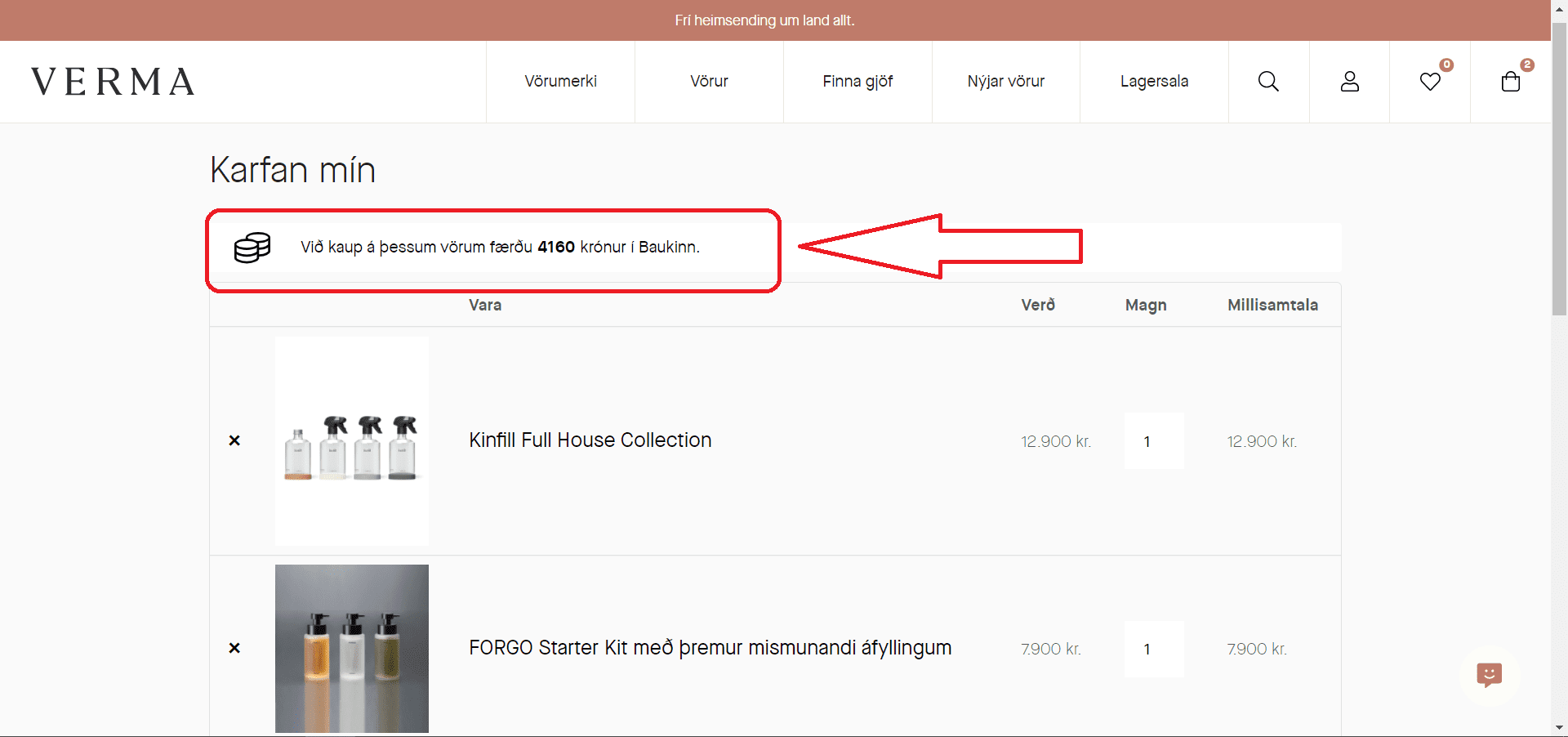Click the scroll down arrow of scrollbar
Viewport: 1568px width, 737px height.
1559,727
